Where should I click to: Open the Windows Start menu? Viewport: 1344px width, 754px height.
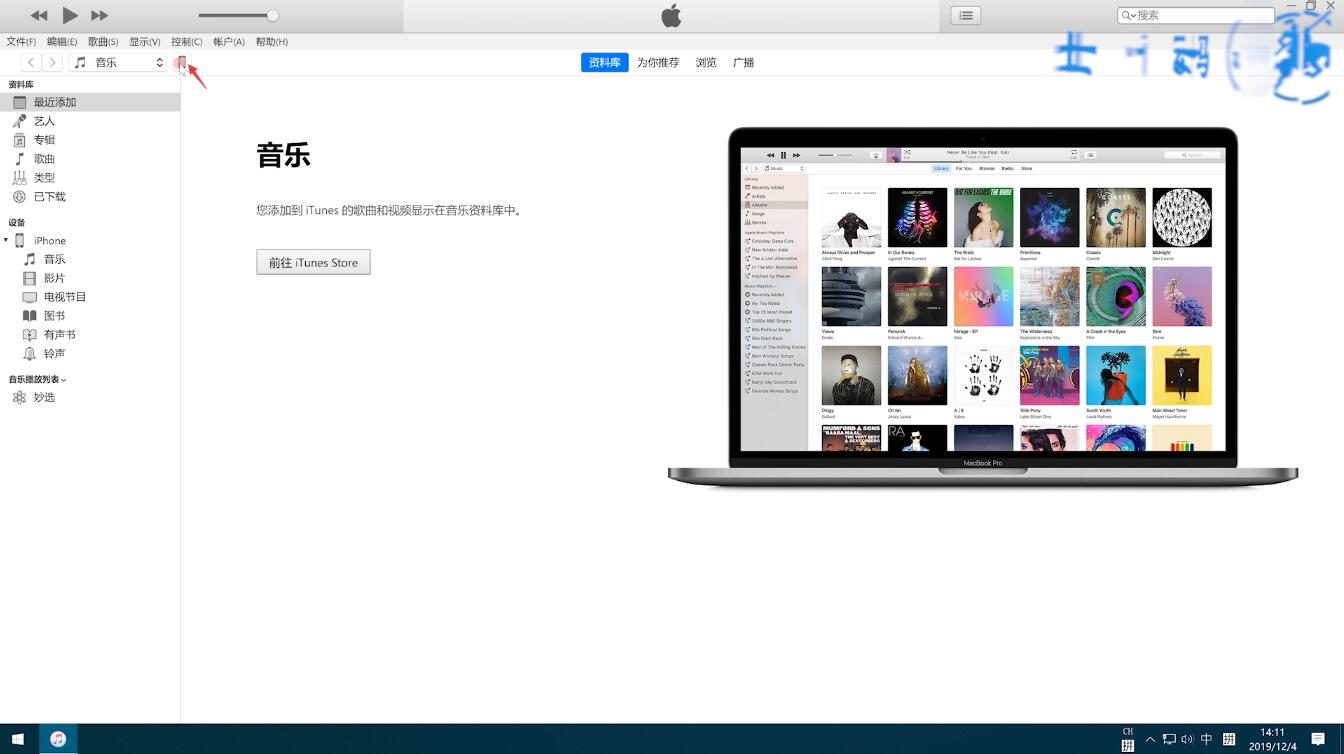[x=18, y=739]
